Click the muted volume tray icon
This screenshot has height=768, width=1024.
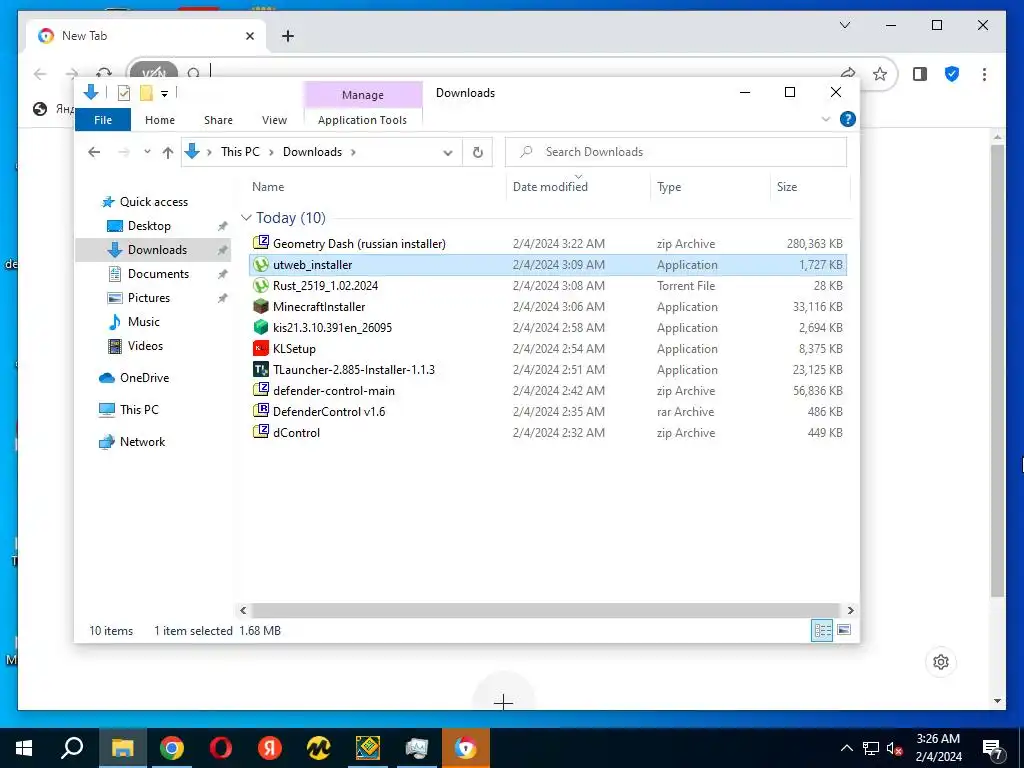[893, 748]
